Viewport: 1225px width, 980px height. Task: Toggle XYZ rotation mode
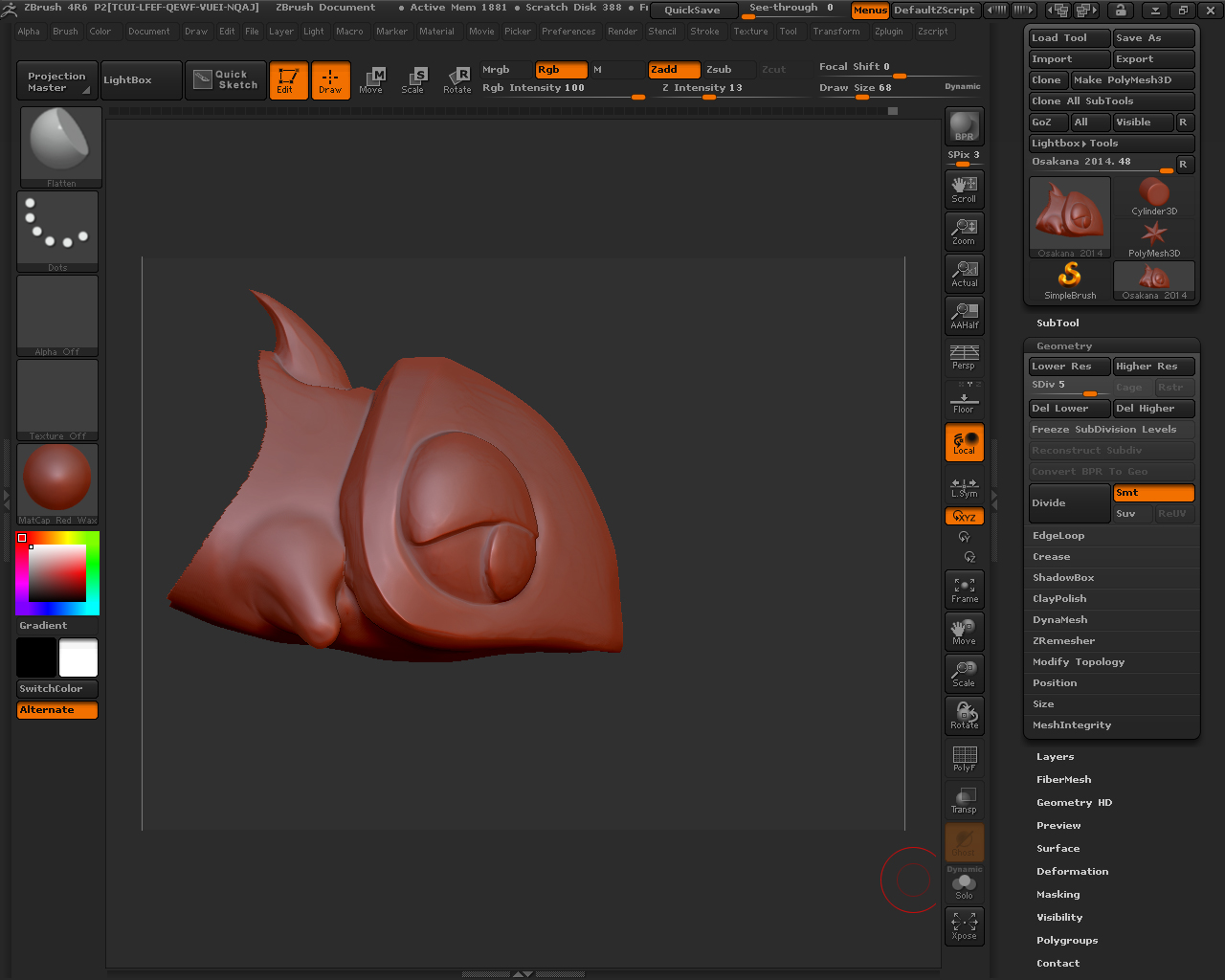coord(964,516)
